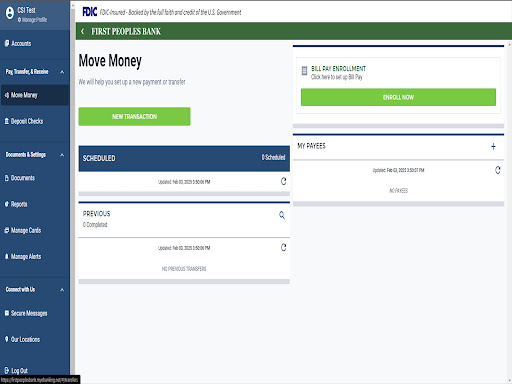Refresh the My Payees list
This screenshot has height=384, width=512.
[498, 170]
